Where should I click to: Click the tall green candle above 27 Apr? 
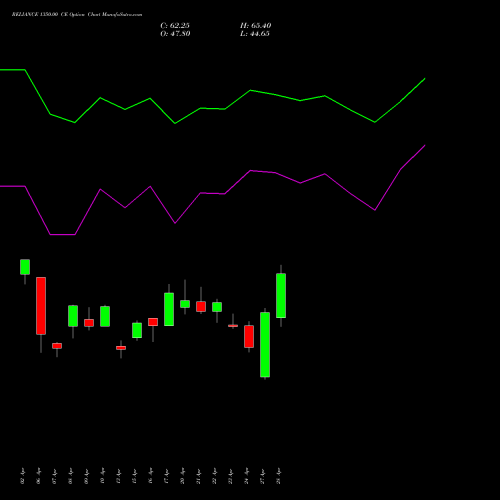[265, 345]
